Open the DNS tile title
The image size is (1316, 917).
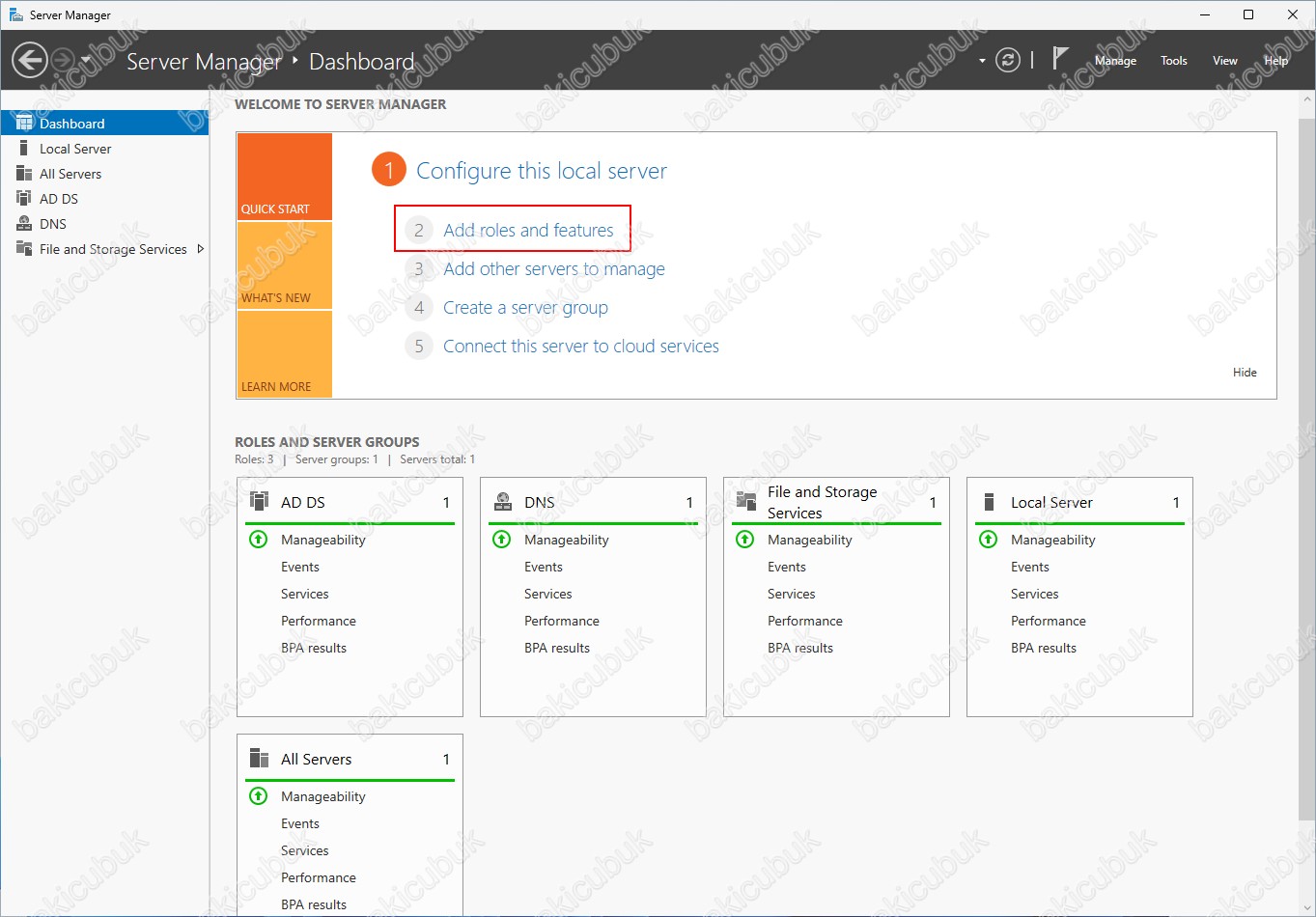pos(540,502)
